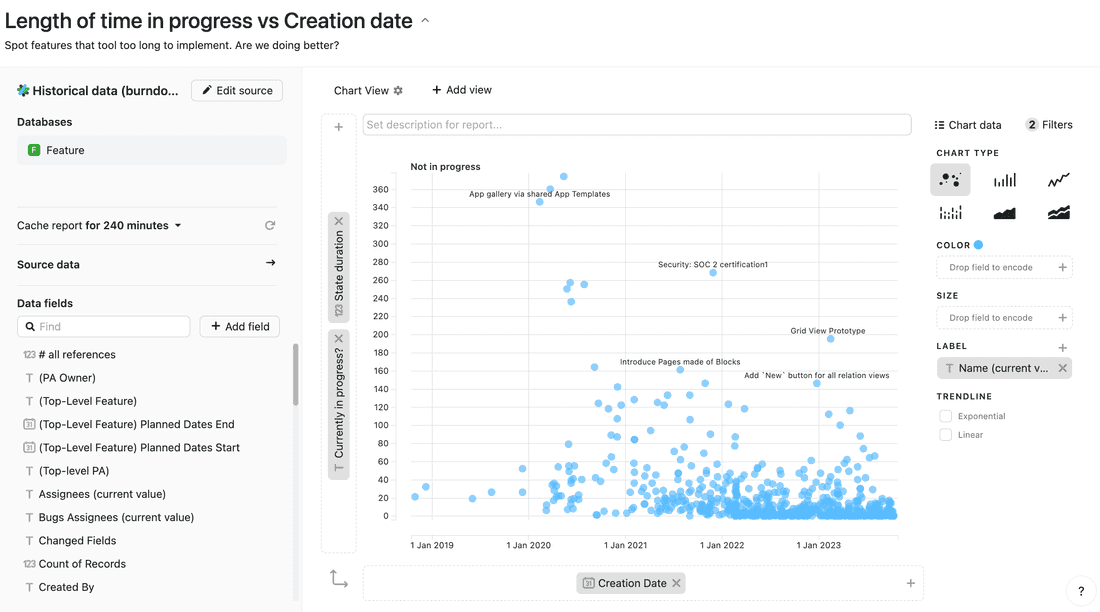Choose the bar chart type icon
The height and width of the screenshot is (612, 1100).
click(x=1004, y=180)
